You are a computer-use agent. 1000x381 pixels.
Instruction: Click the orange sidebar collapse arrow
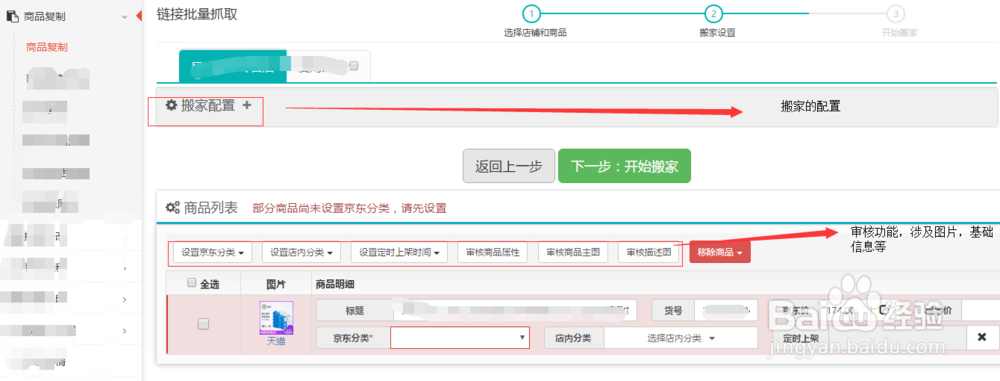[x=138, y=17]
